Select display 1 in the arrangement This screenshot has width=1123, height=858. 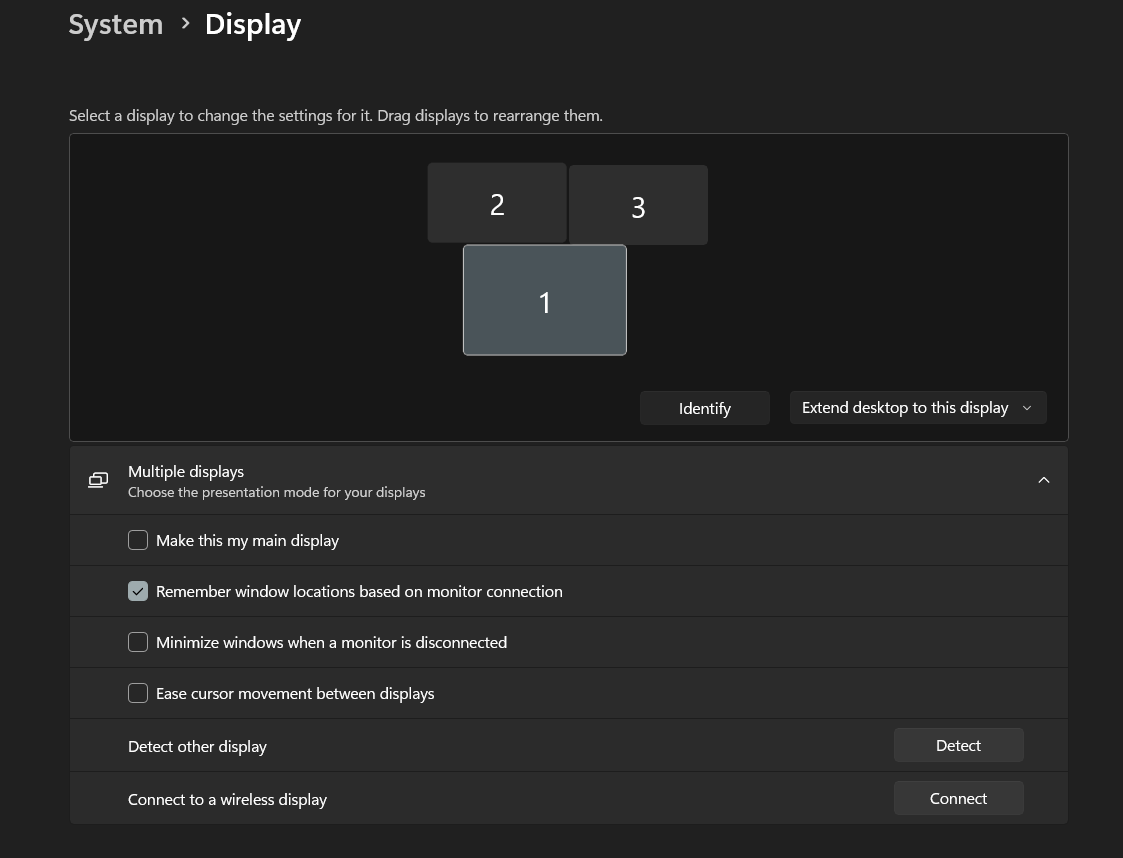(544, 300)
